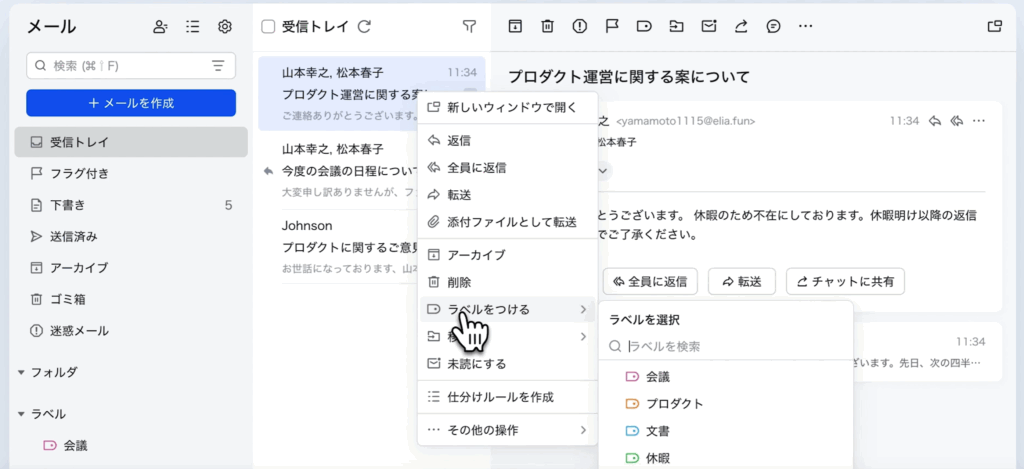Mark email as spam using the exclamation icon
This screenshot has height=469, width=1024.
(579, 26)
